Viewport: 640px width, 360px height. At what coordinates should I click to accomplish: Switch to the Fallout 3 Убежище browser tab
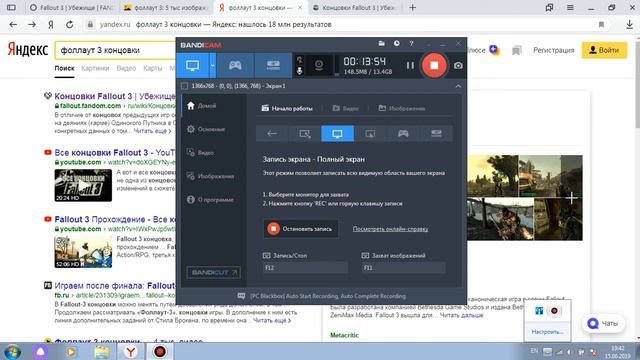pyautogui.click(x=72, y=7)
